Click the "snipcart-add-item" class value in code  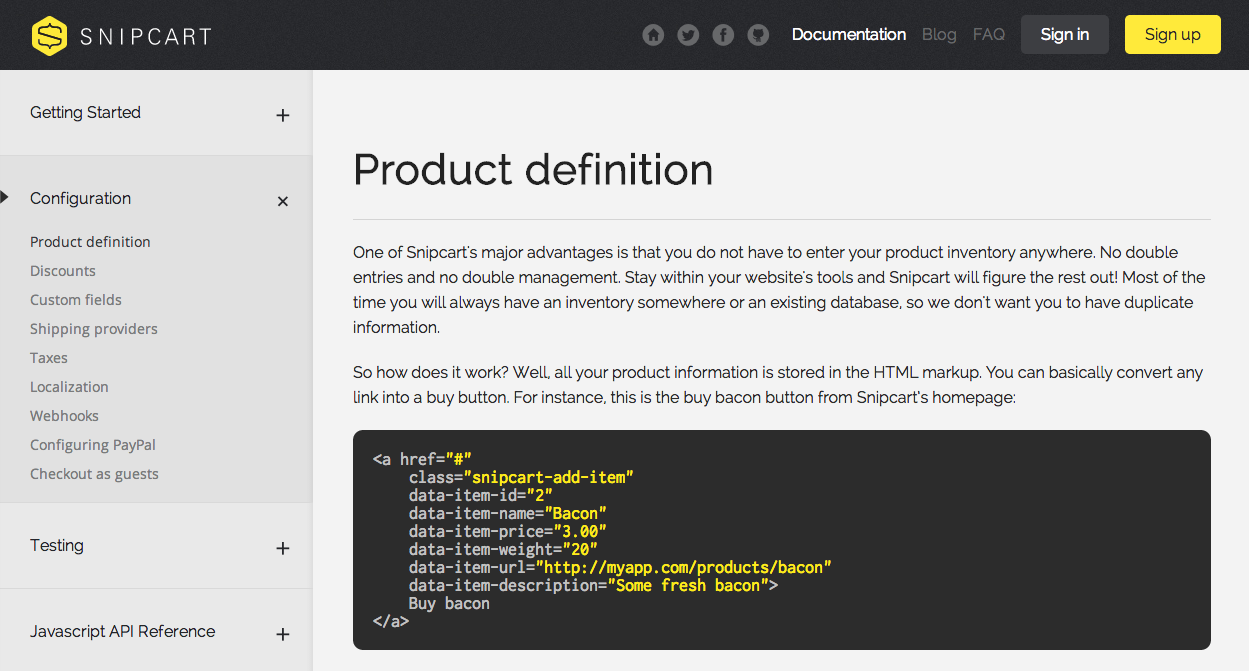(x=549, y=478)
